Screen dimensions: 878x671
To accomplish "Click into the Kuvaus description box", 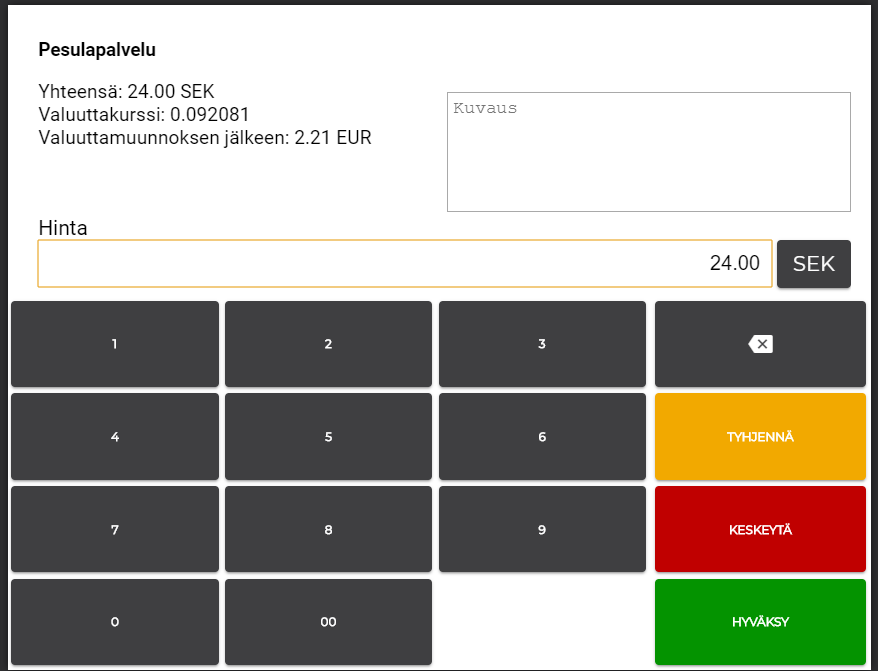I will pyautogui.click(x=648, y=152).
